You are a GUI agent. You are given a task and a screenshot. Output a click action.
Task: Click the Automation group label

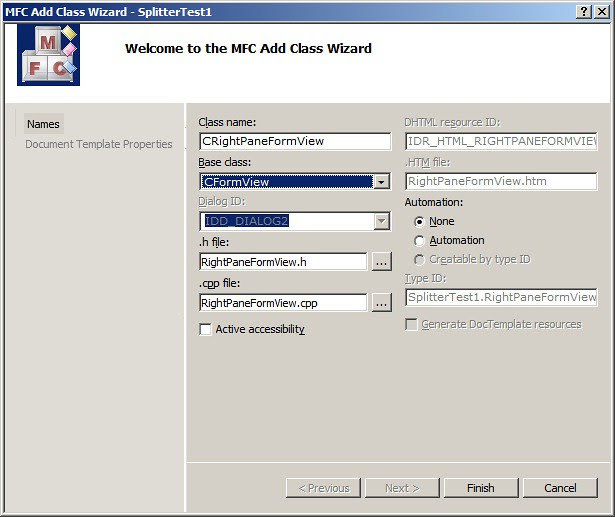pos(433,202)
